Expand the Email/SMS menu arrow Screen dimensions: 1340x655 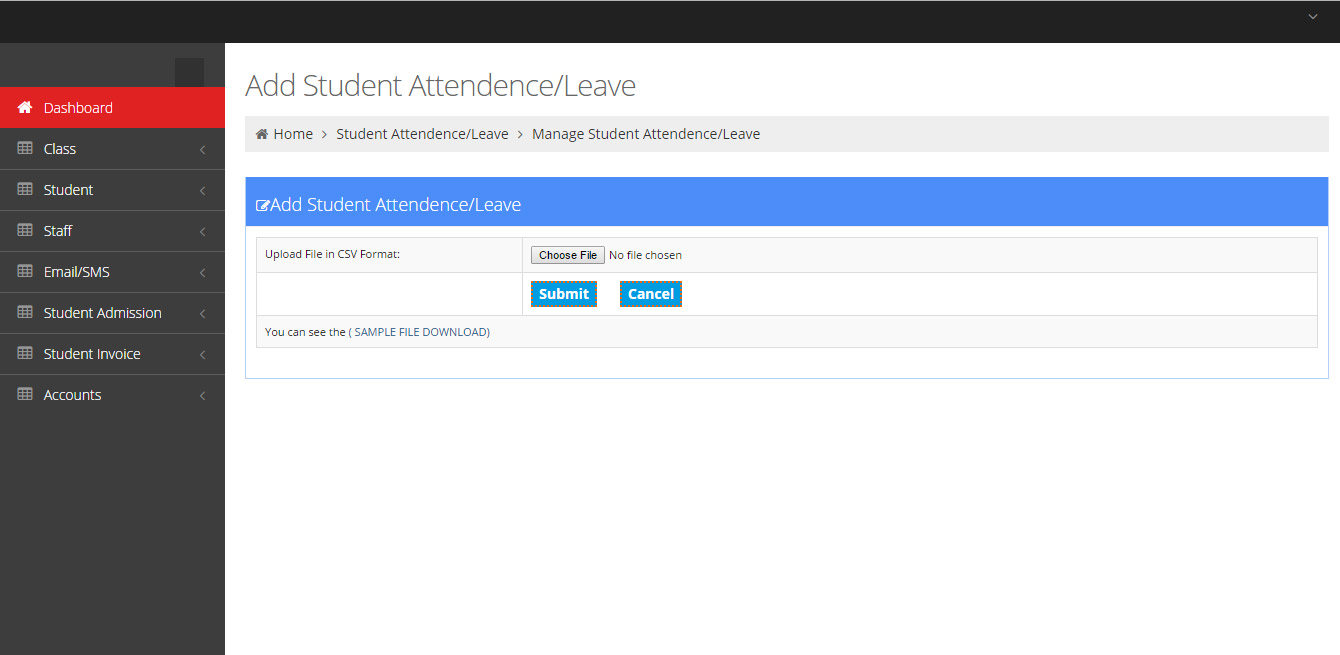pos(203,272)
